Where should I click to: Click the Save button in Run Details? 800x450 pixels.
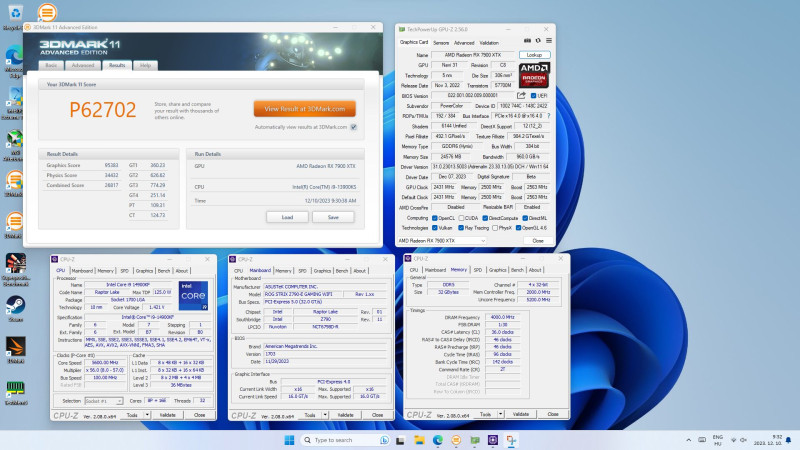pyautogui.click(x=333, y=217)
